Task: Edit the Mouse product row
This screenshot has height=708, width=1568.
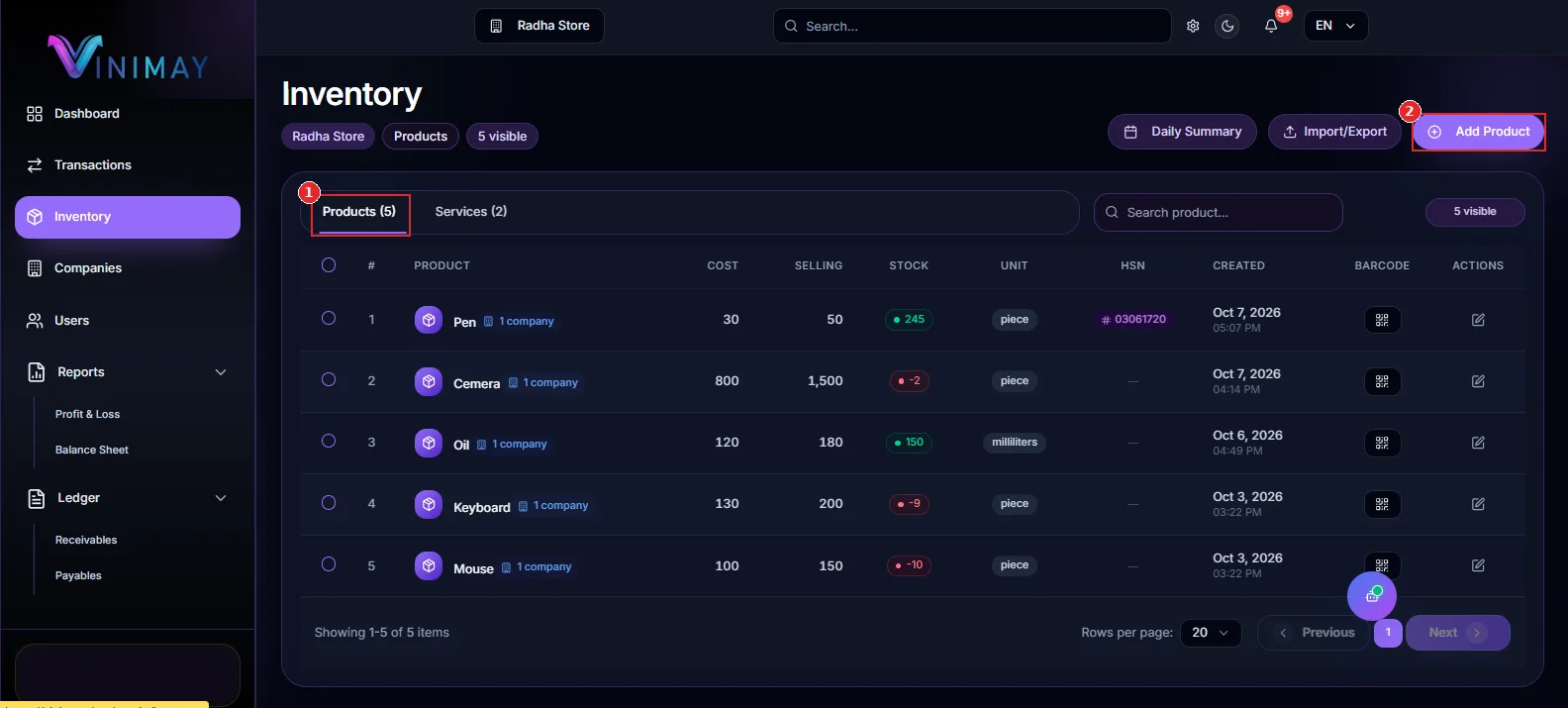Action: pyautogui.click(x=1478, y=565)
